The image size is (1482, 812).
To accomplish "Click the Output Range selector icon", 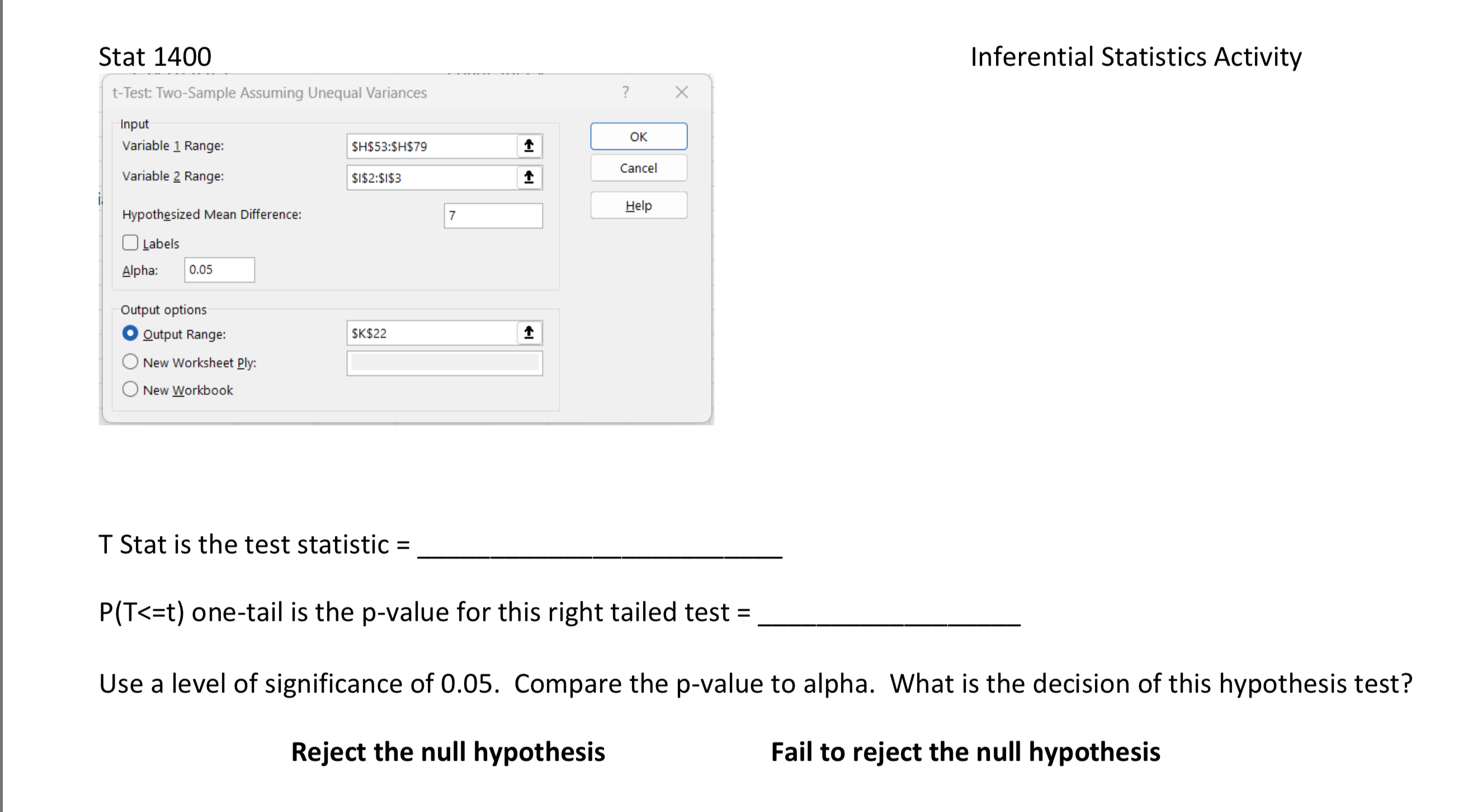I will (528, 332).
